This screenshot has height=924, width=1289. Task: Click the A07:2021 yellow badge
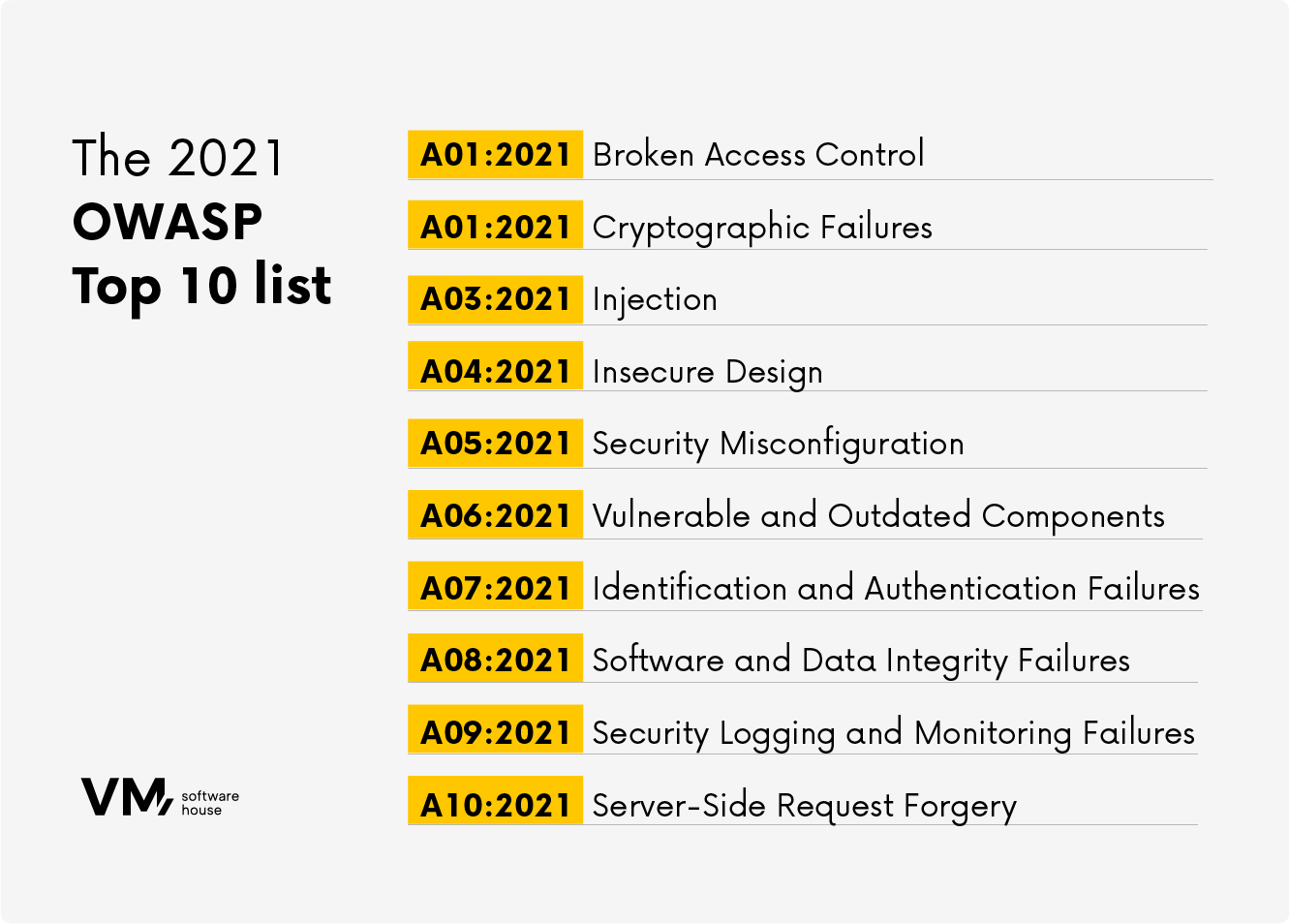tap(496, 588)
